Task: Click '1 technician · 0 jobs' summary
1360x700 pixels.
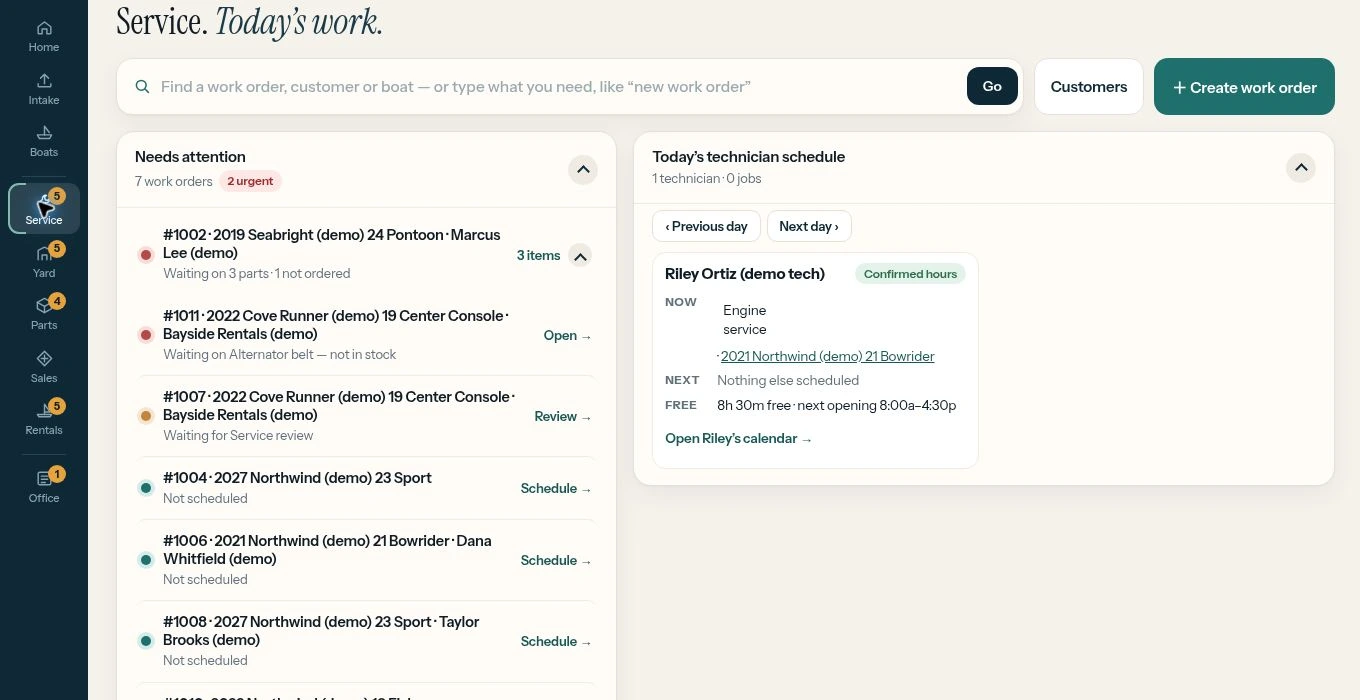Action: pyautogui.click(x=707, y=179)
